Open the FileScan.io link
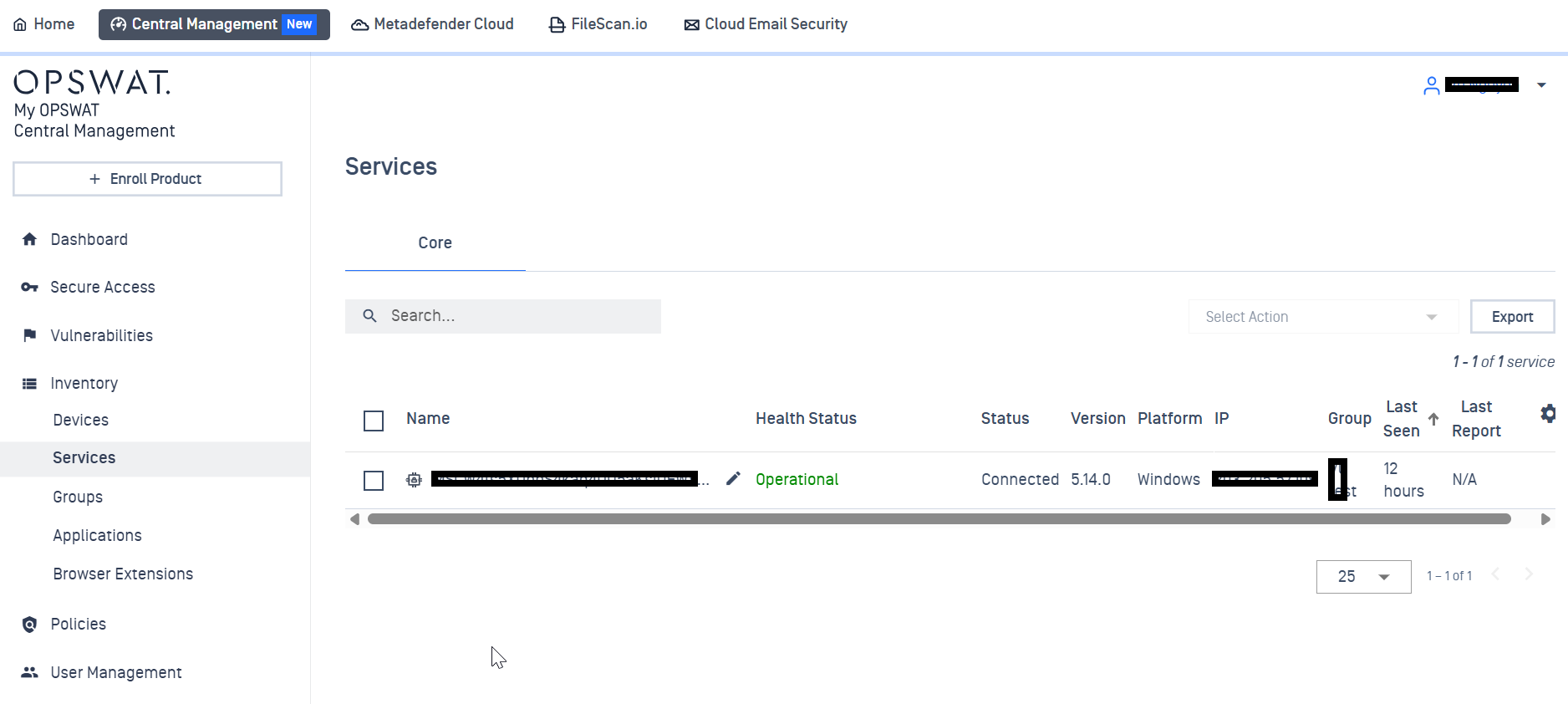This screenshot has height=704, width=1568. 598,24
